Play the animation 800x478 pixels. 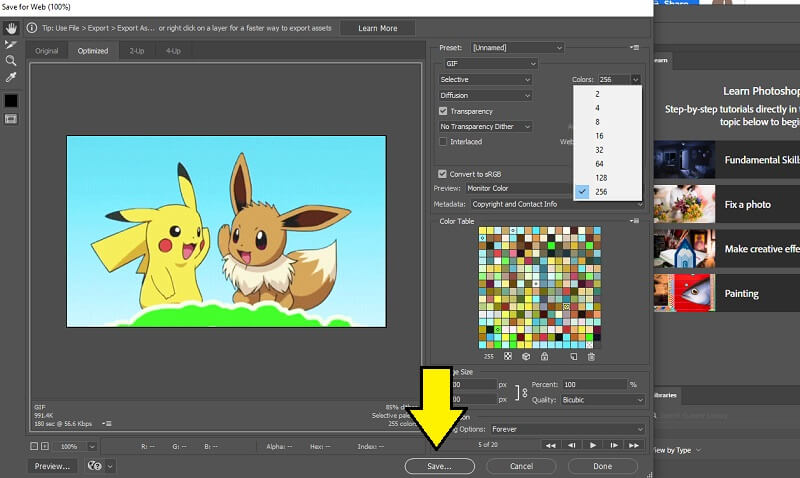click(592, 445)
